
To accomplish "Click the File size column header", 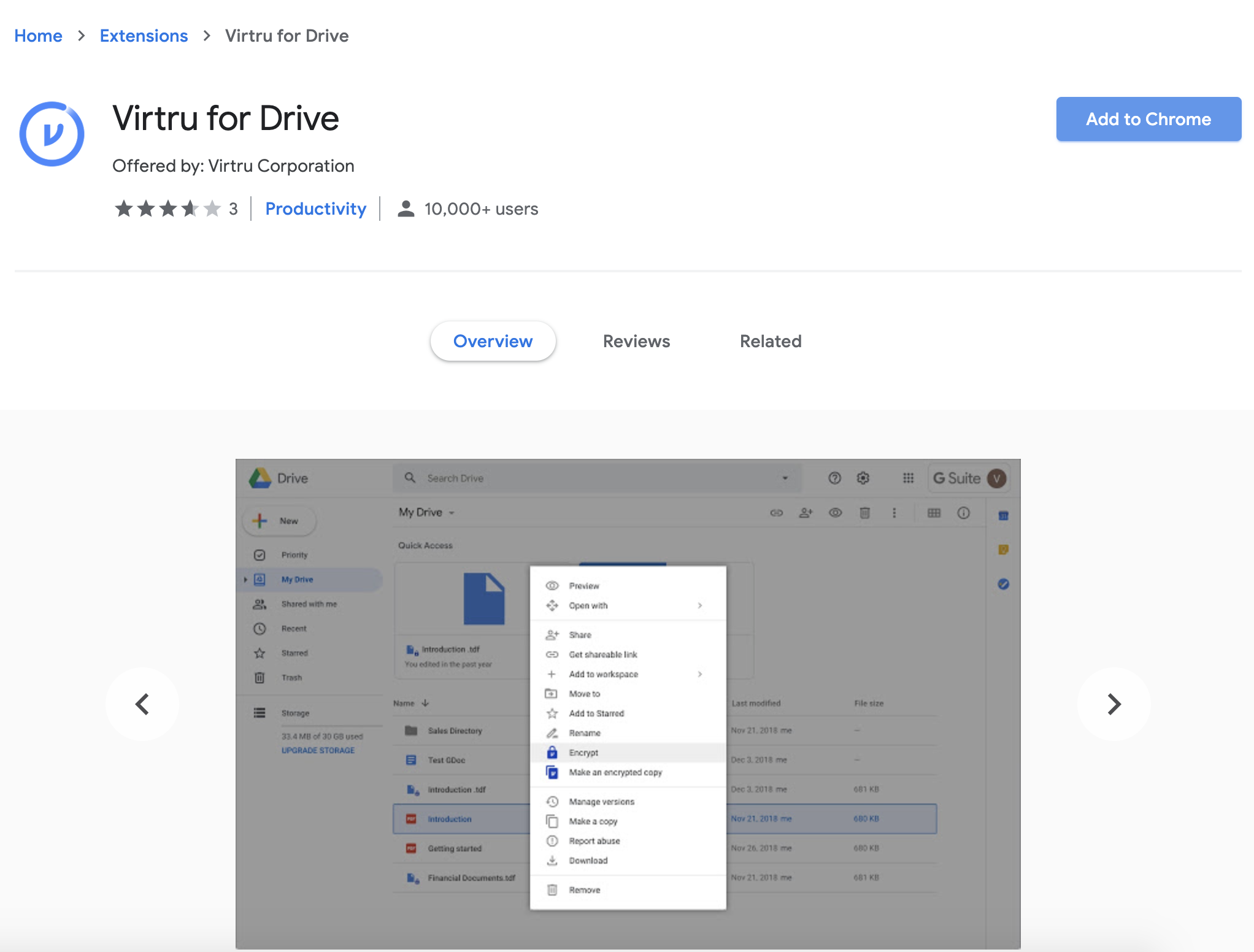I will pyautogui.click(x=869, y=704).
